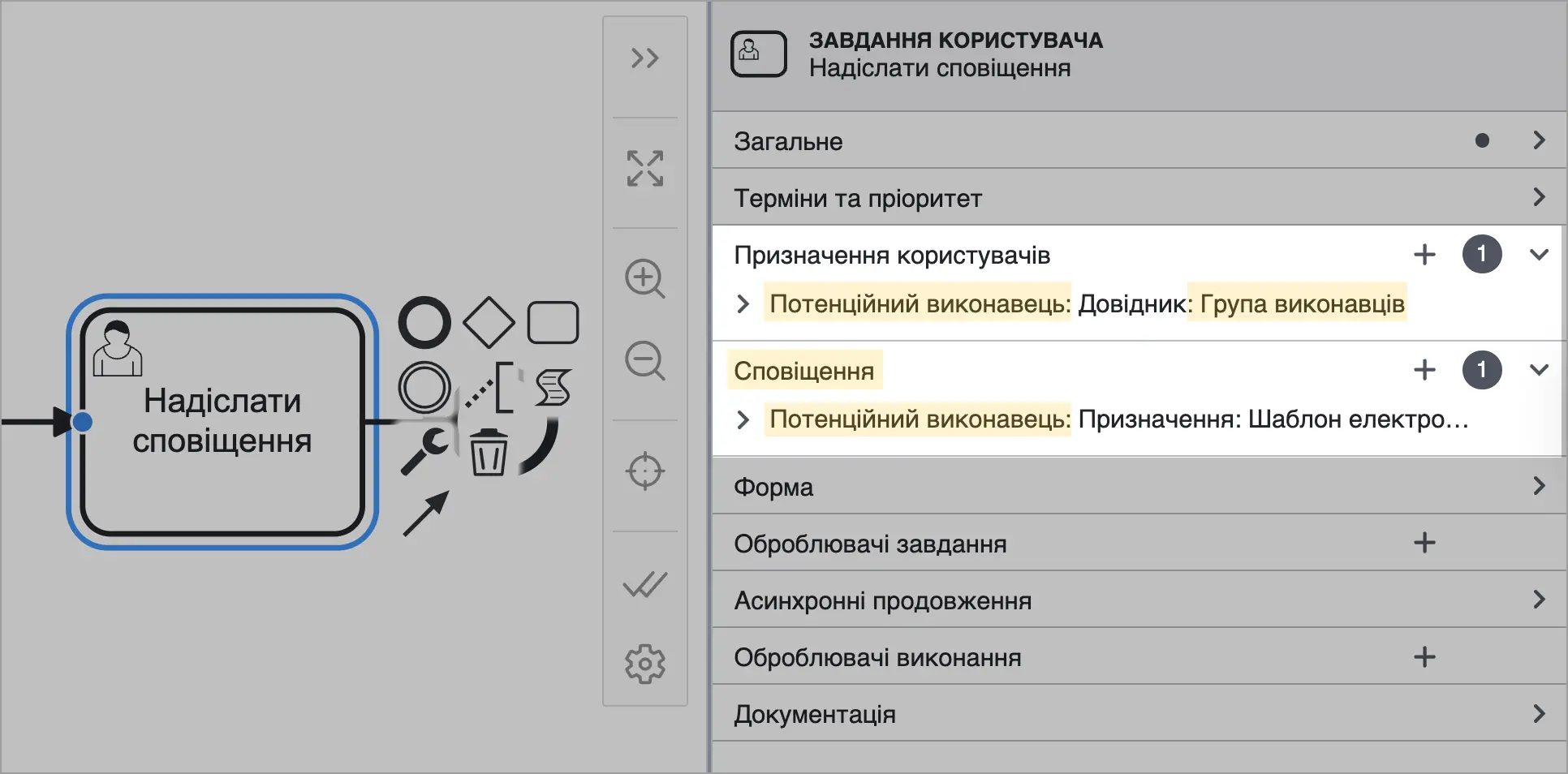
Task: Click the Асинхронні продовження label
Action: click(x=883, y=600)
